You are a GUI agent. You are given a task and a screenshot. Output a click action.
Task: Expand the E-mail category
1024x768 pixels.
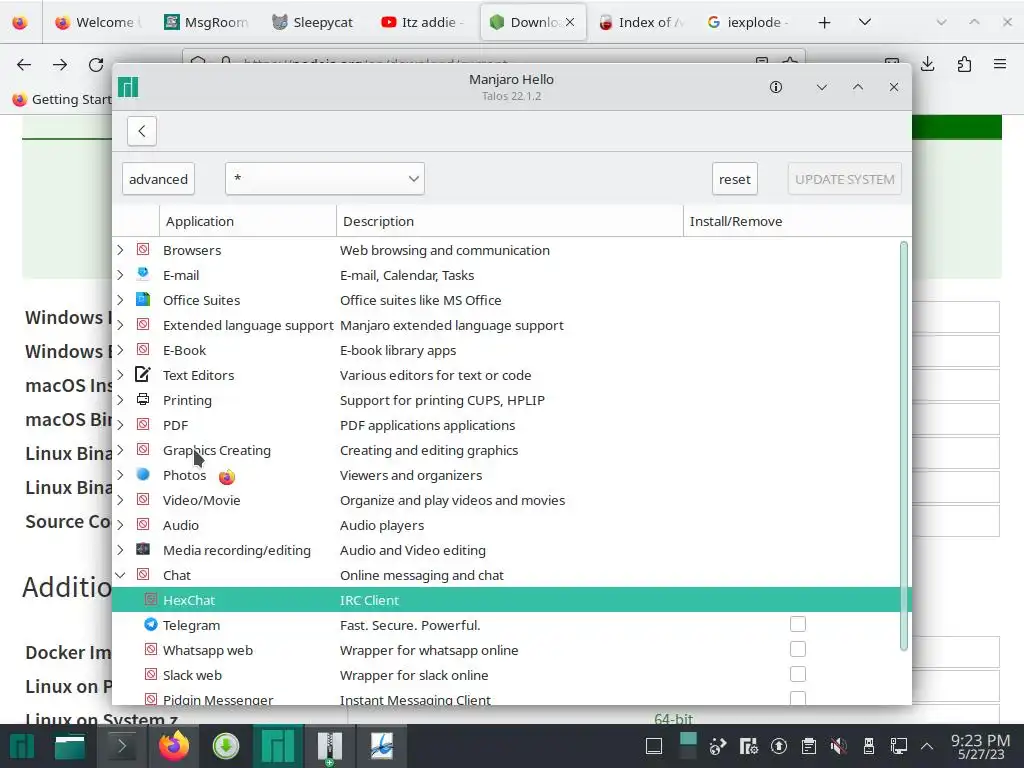[x=120, y=275]
